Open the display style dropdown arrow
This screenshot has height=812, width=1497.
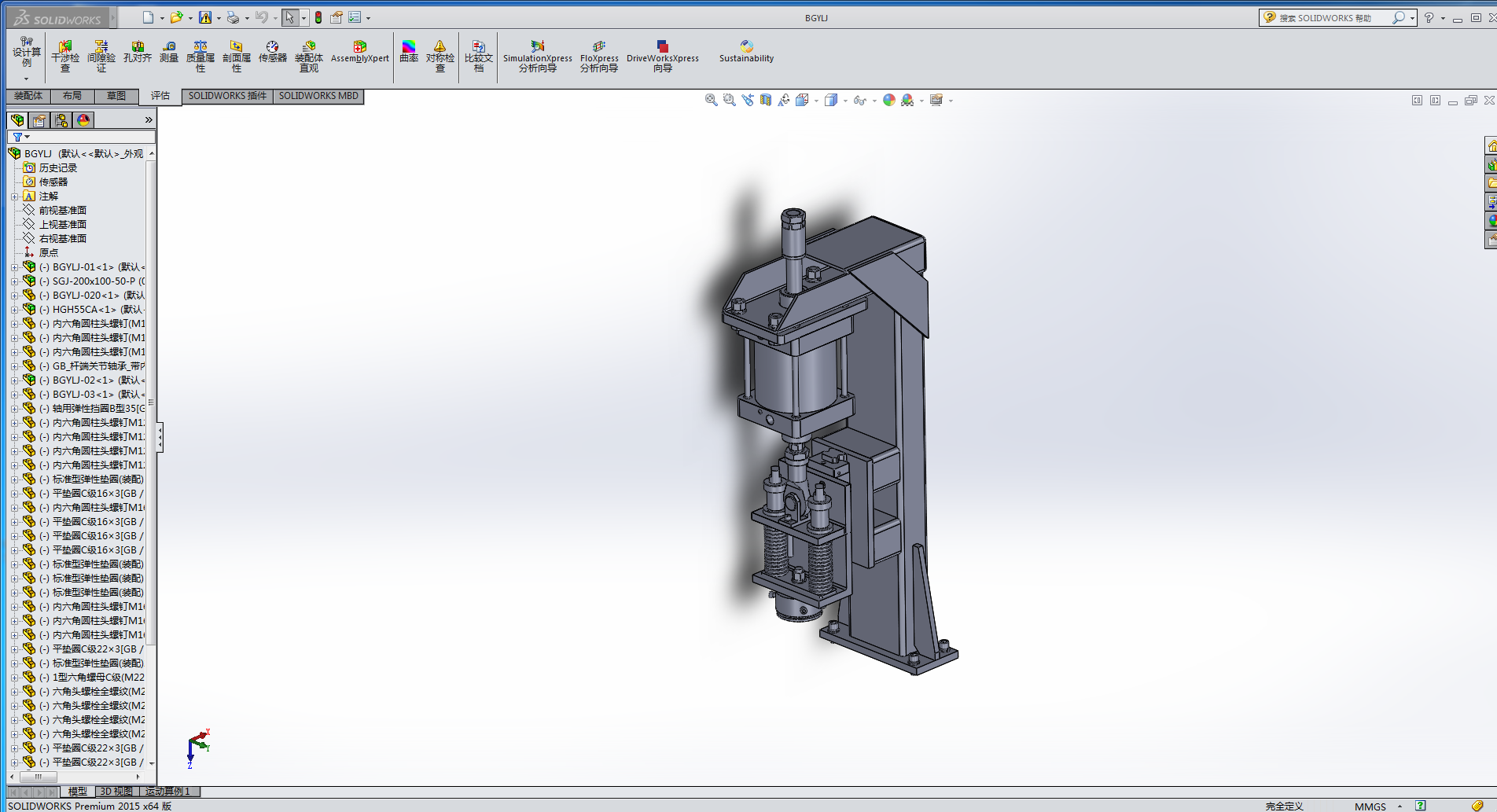point(845,101)
